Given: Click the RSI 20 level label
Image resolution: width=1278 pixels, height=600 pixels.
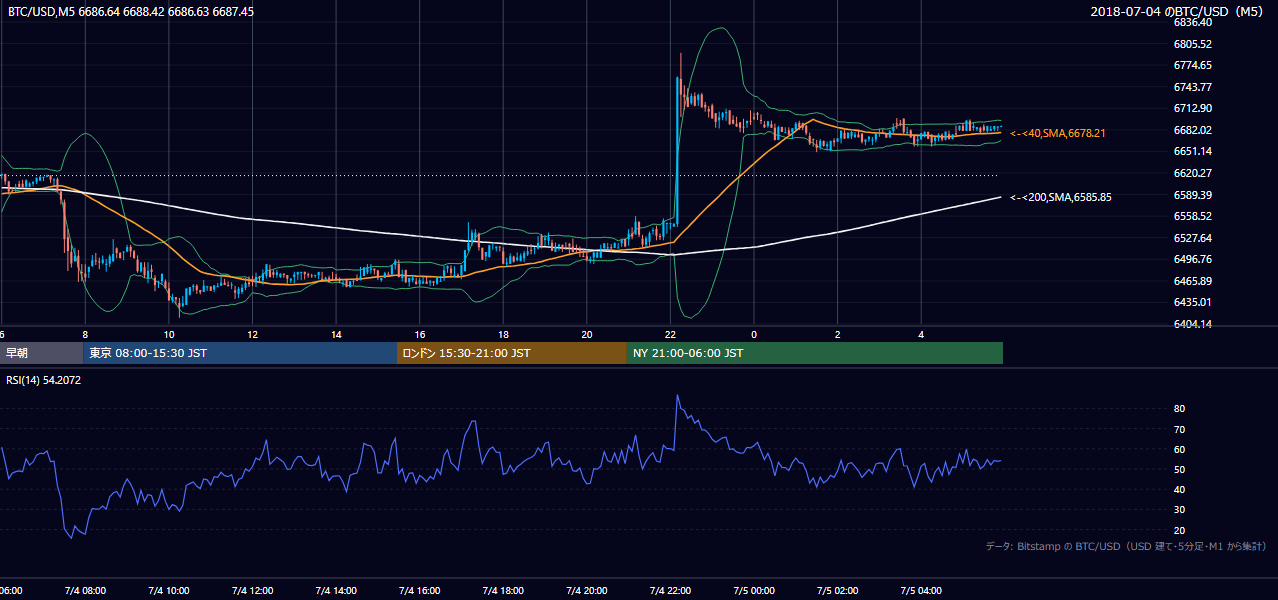Looking at the screenshot, I should click(1179, 530).
